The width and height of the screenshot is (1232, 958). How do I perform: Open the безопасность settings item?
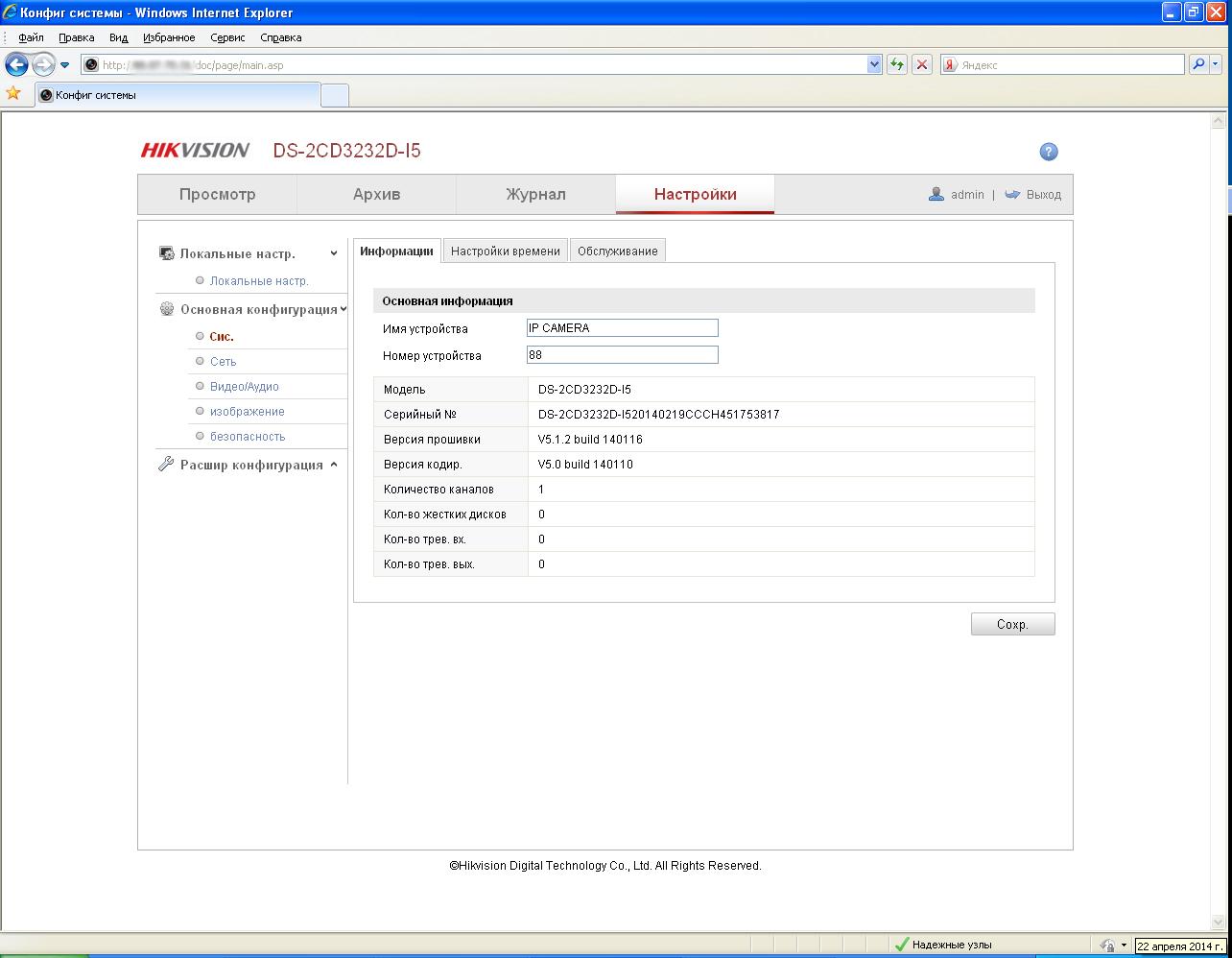click(x=248, y=437)
